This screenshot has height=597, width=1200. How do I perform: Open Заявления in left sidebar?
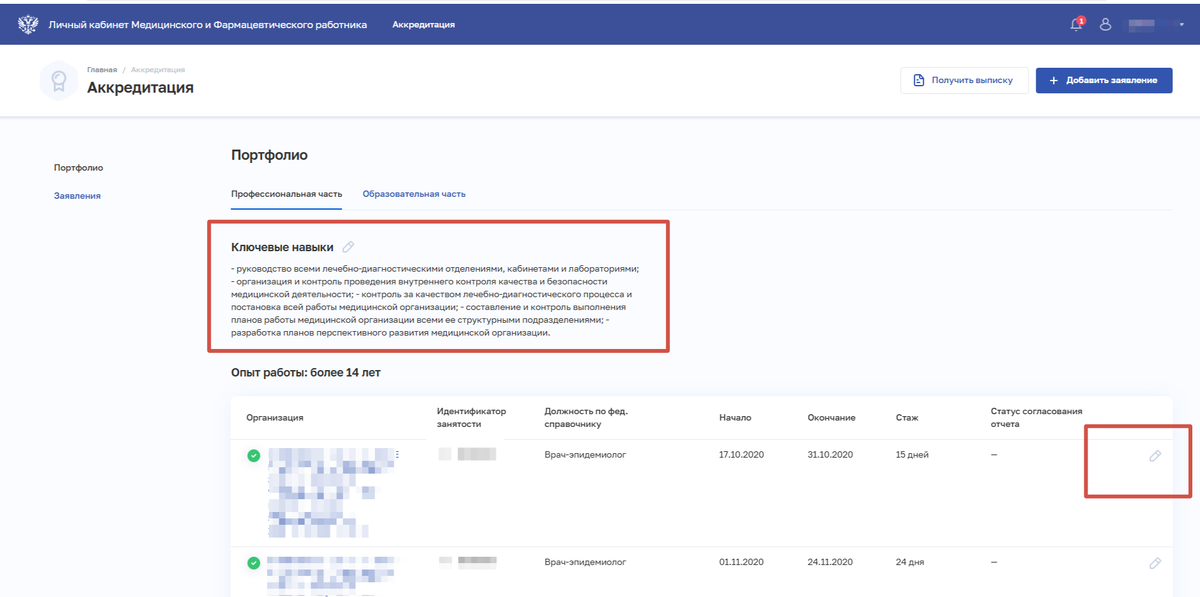[77, 196]
